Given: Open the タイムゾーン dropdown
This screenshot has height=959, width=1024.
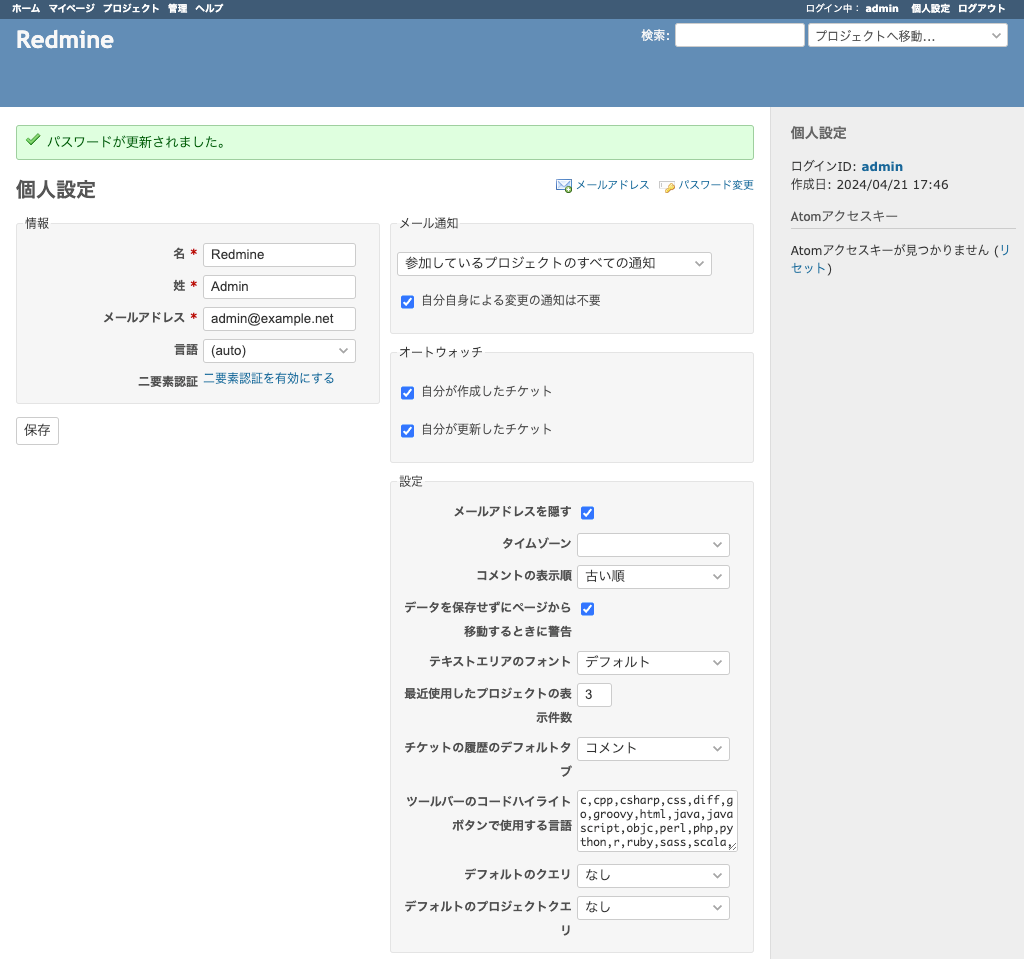Looking at the screenshot, I should [653, 545].
